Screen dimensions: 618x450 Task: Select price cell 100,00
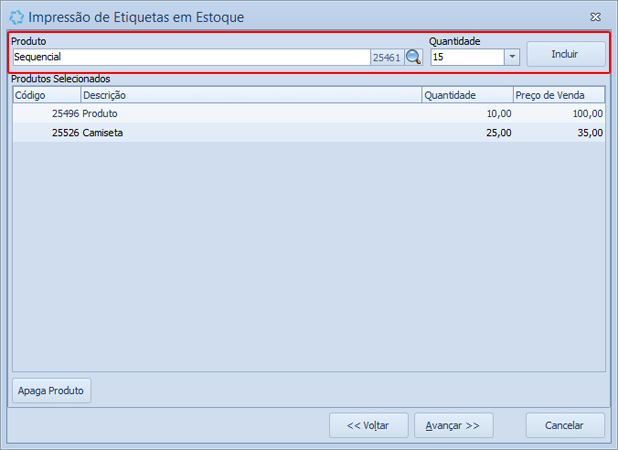pos(559,113)
